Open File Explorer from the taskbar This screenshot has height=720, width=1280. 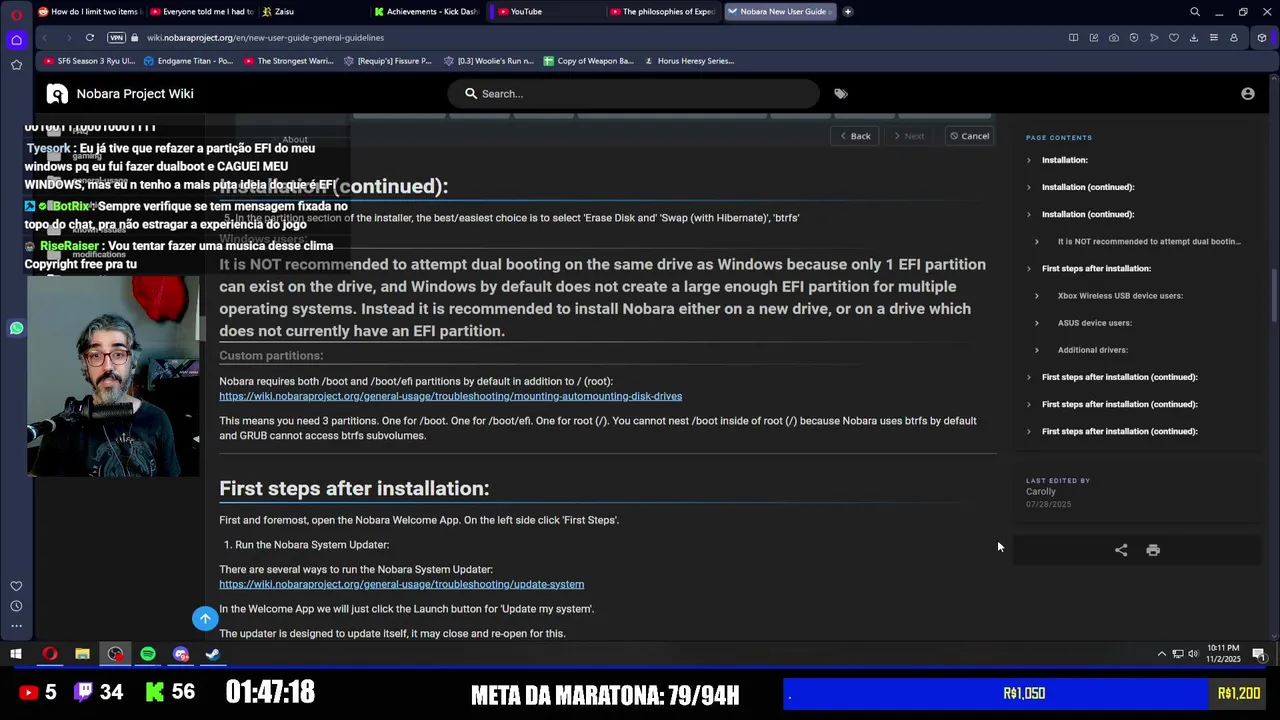tap(82, 655)
